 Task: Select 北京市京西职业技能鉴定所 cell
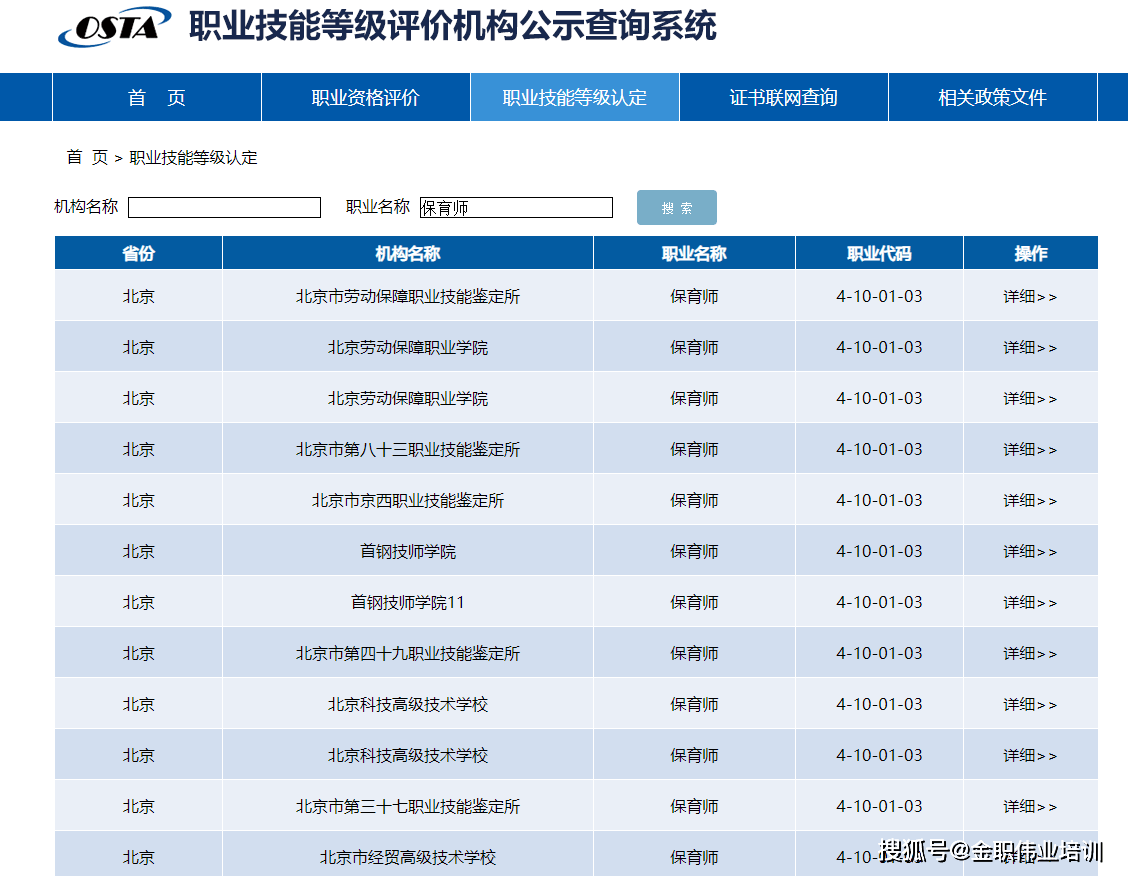click(x=408, y=501)
